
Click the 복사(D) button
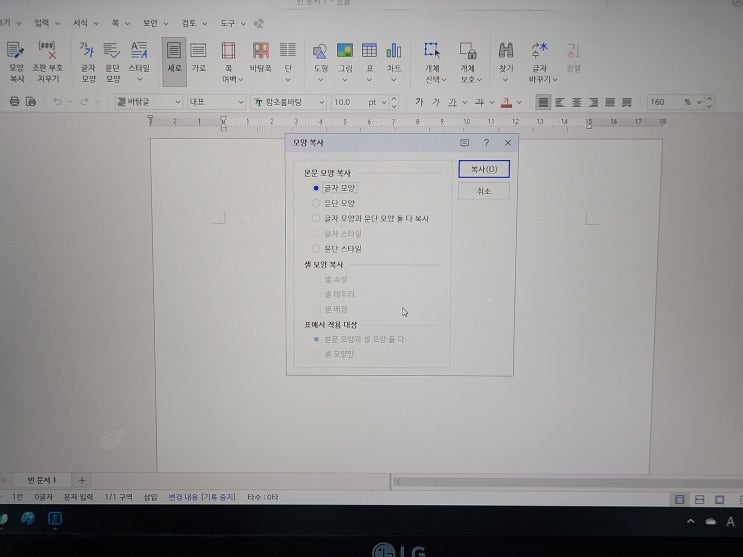[x=484, y=169]
